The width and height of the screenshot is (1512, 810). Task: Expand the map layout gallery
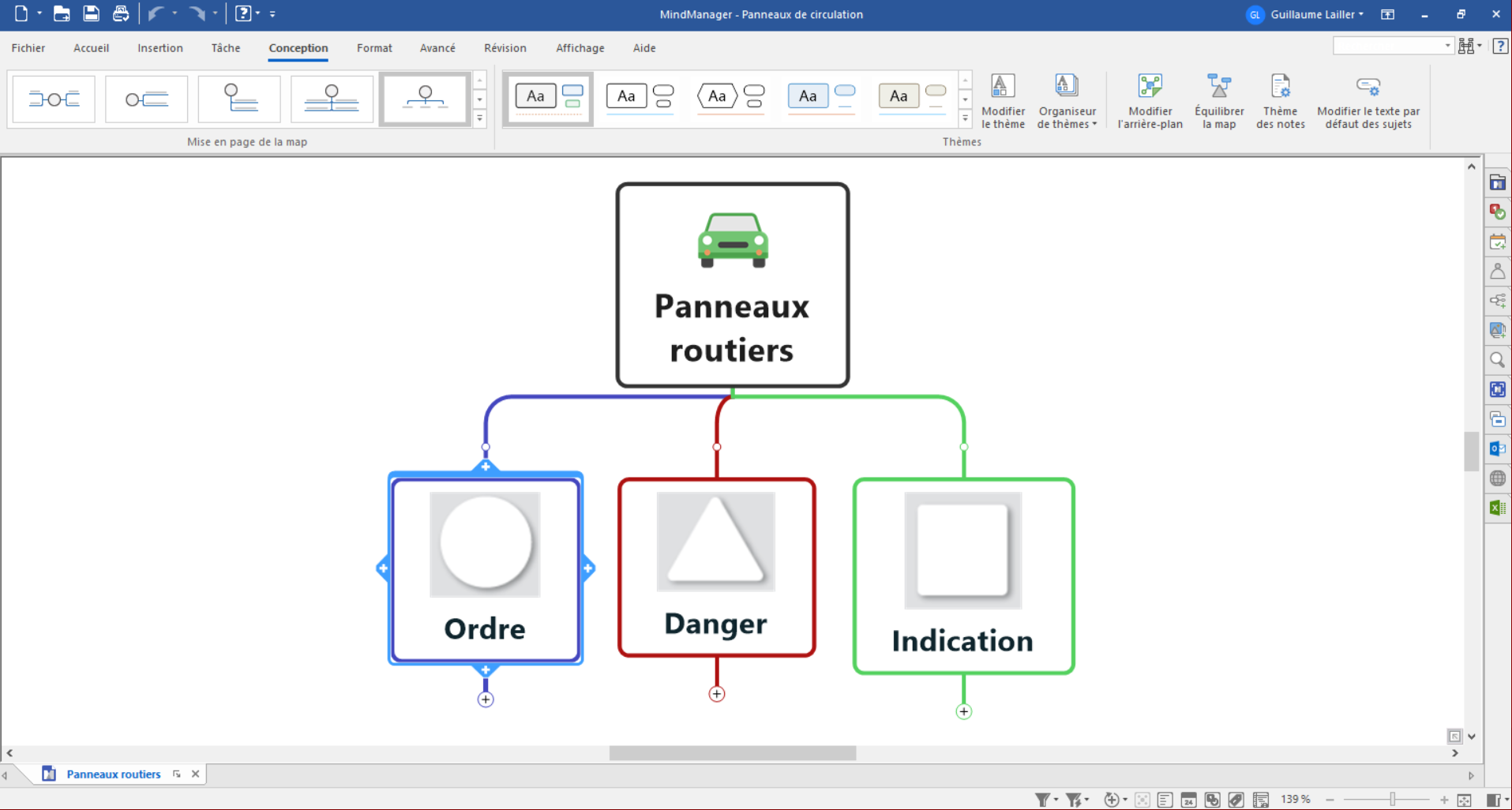(479, 118)
